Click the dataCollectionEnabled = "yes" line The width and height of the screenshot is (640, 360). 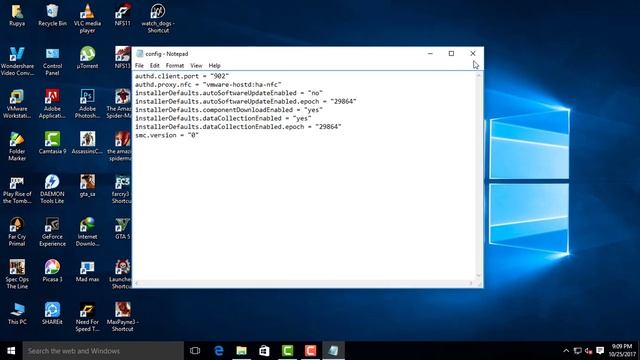pyautogui.click(x=223, y=118)
